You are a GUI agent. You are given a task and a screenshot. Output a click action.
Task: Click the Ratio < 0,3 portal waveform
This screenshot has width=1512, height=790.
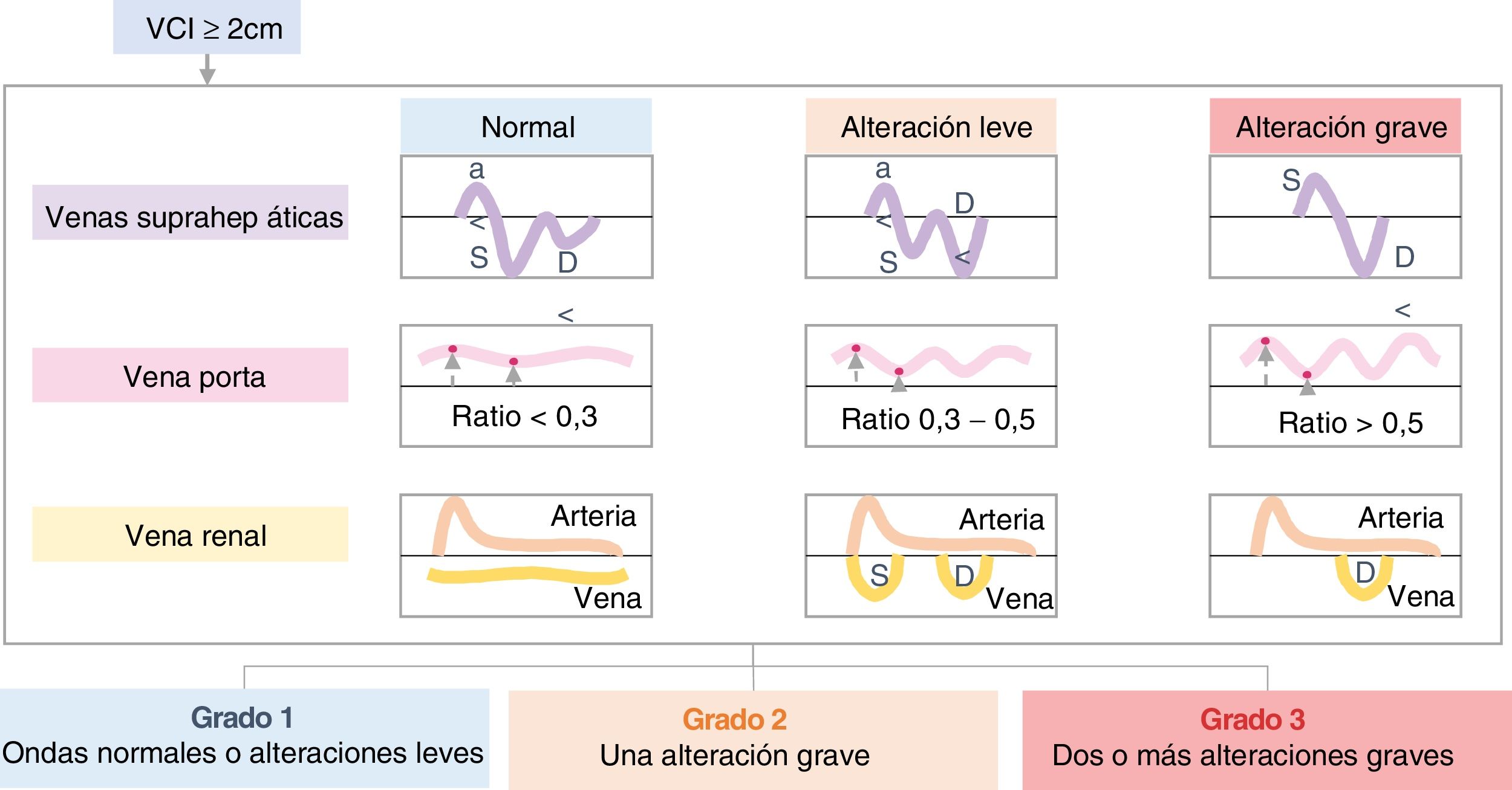pyautogui.click(x=526, y=386)
